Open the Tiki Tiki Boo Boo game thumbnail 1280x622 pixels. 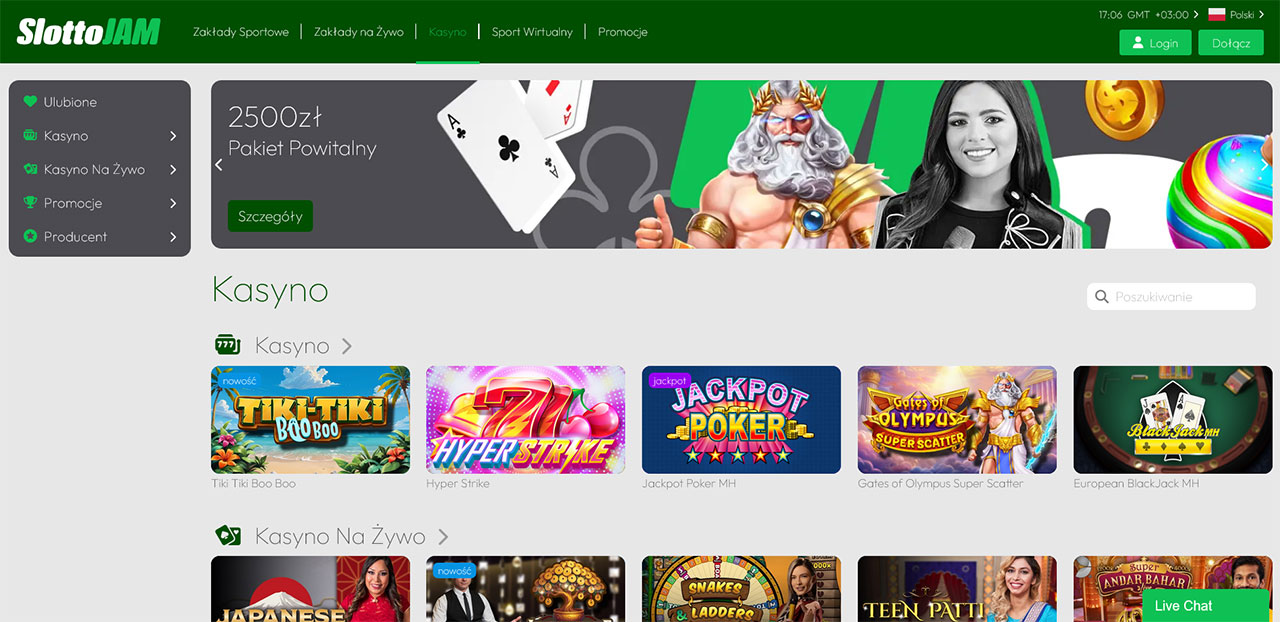point(310,419)
